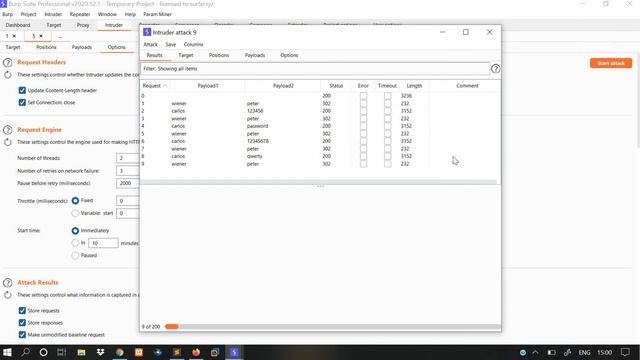The width and height of the screenshot is (640, 360).
Task: Open the Project menu
Action: pos(28,14)
